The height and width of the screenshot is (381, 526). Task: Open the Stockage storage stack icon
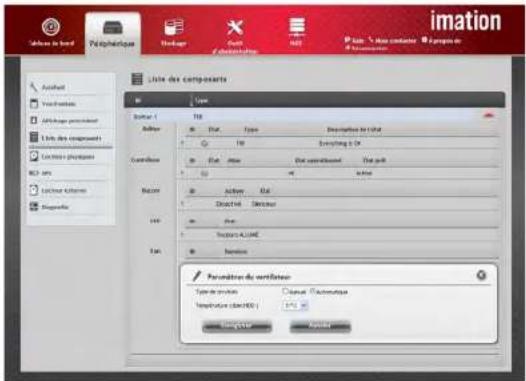[173, 27]
